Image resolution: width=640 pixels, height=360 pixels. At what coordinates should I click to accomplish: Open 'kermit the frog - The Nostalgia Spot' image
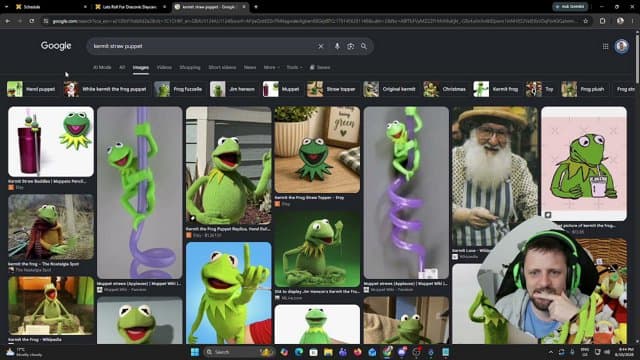[x=51, y=227]
